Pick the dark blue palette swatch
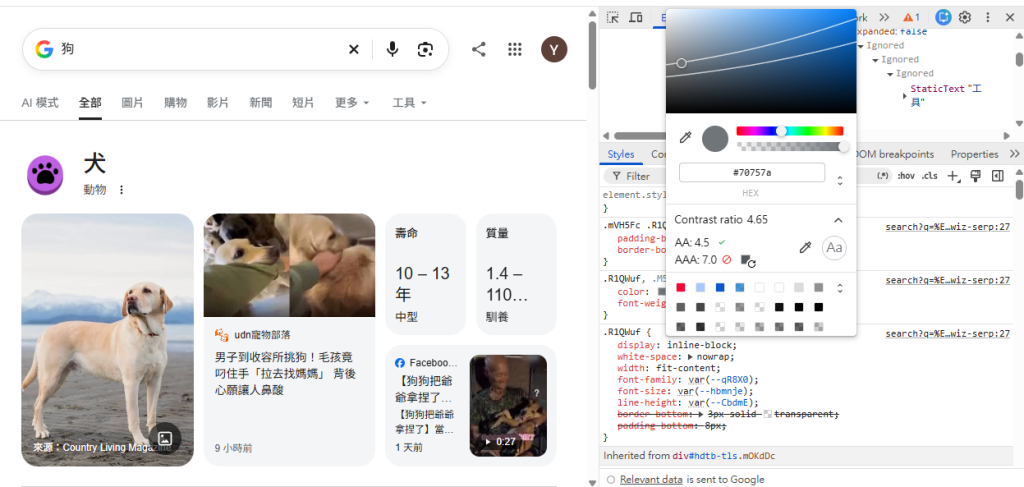1024x487 pixels. (x=720, y=287)
